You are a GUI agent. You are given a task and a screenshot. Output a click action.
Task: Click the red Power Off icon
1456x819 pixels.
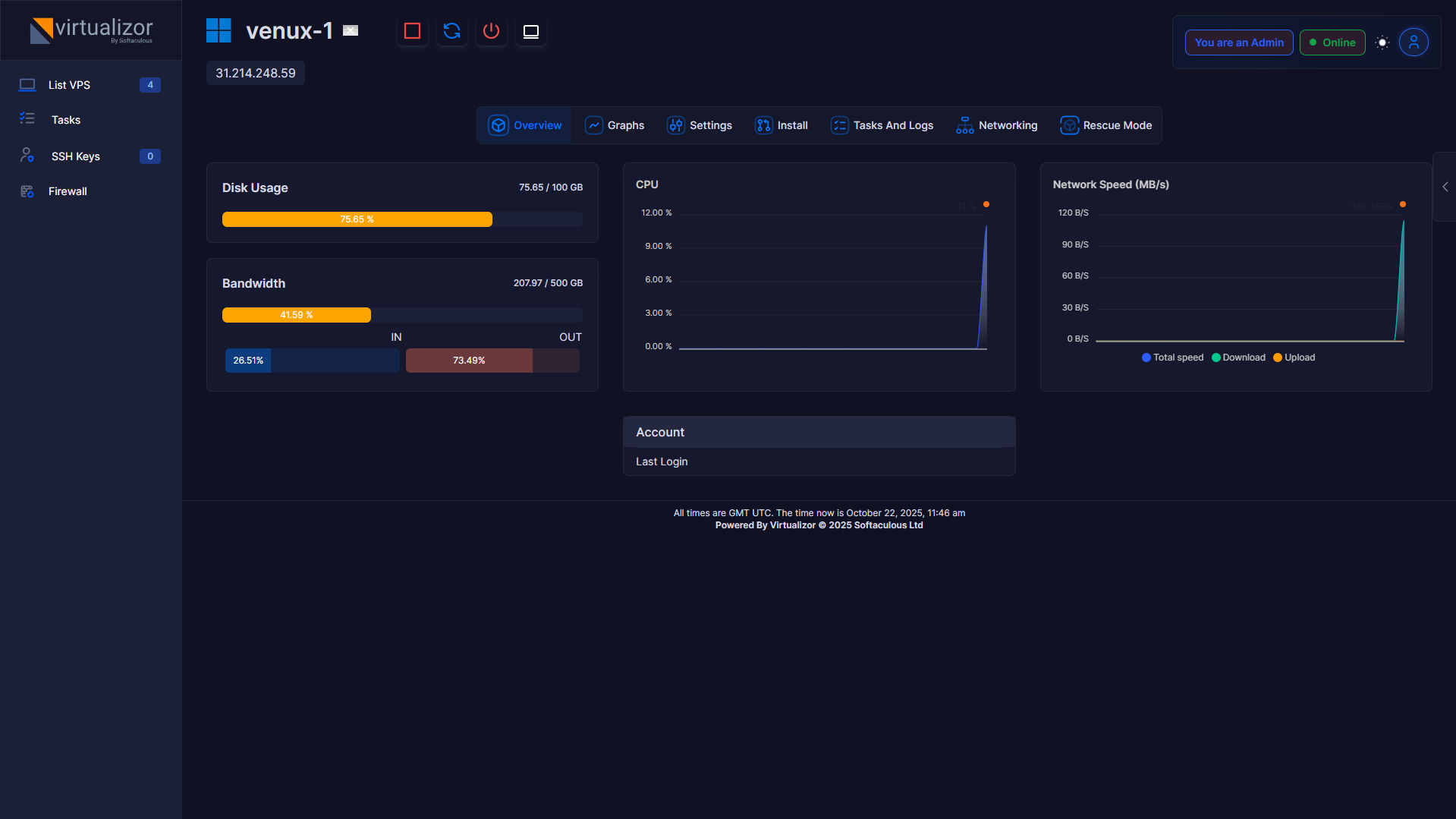492,31
